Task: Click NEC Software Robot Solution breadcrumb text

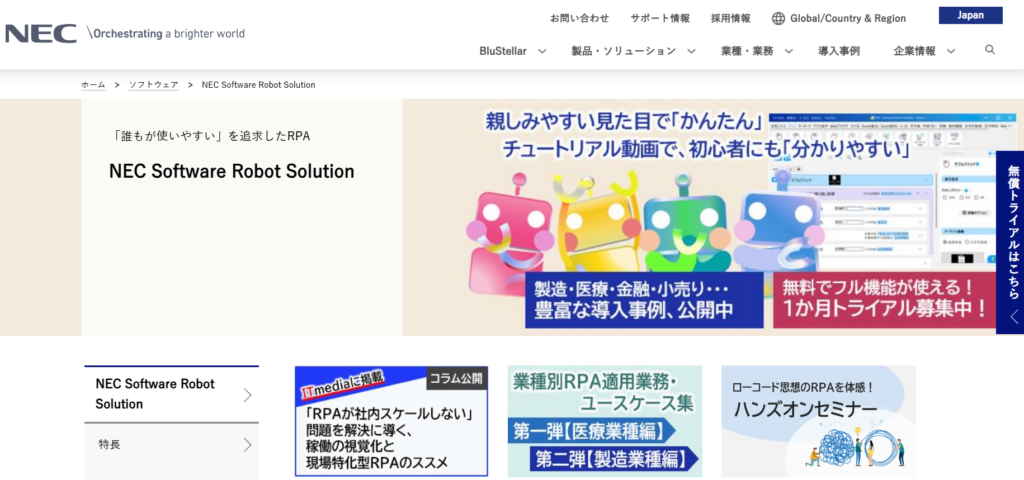Action: (x=259, y=85)
